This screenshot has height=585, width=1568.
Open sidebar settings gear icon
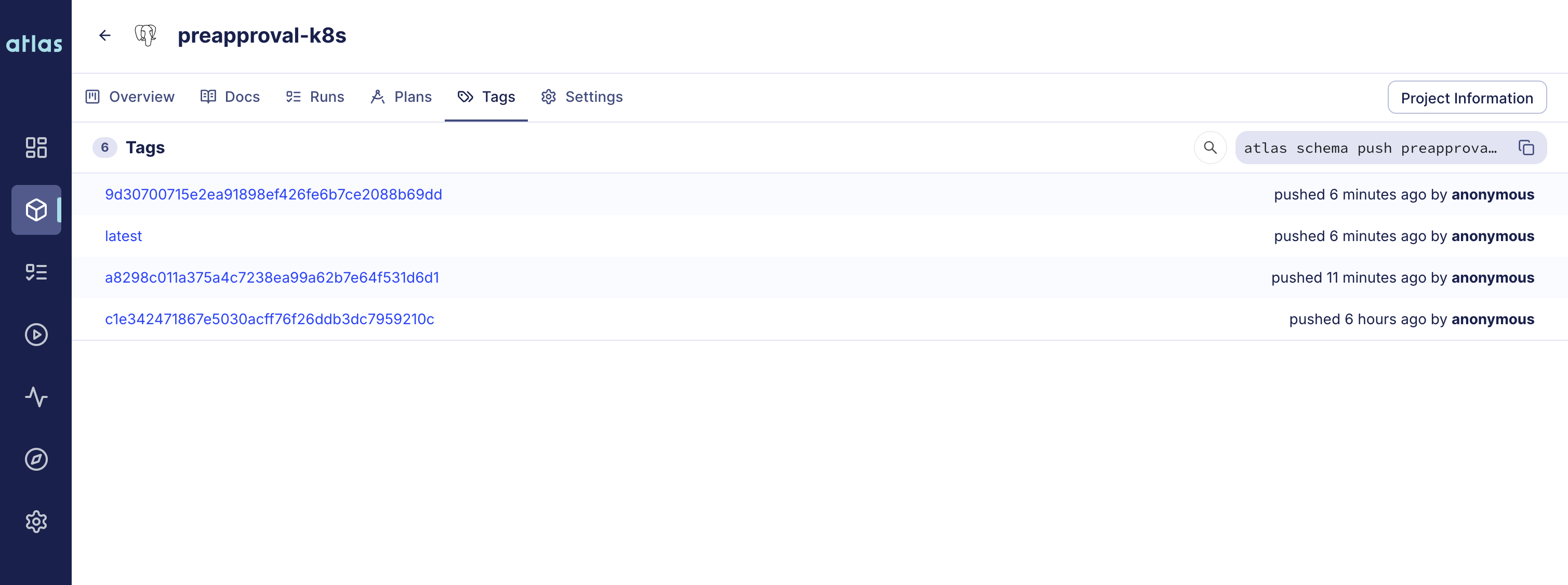(x=36, y=522)
